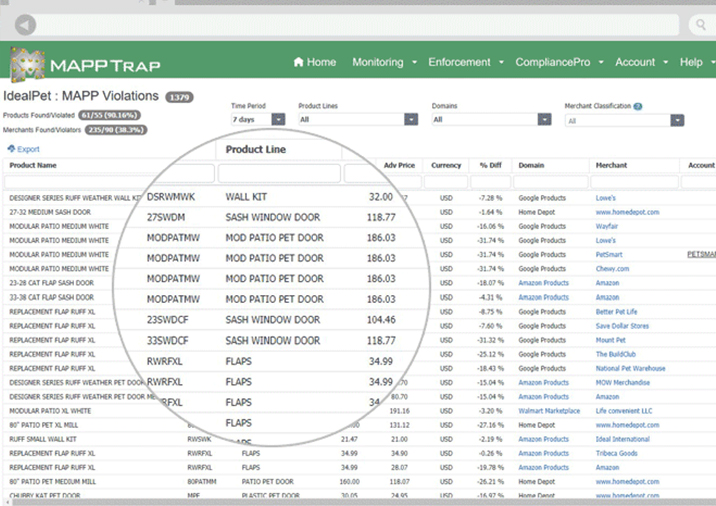Open the Enforcement menu
The width and height of the screenshot is (716, 506).
coord(459,62)
